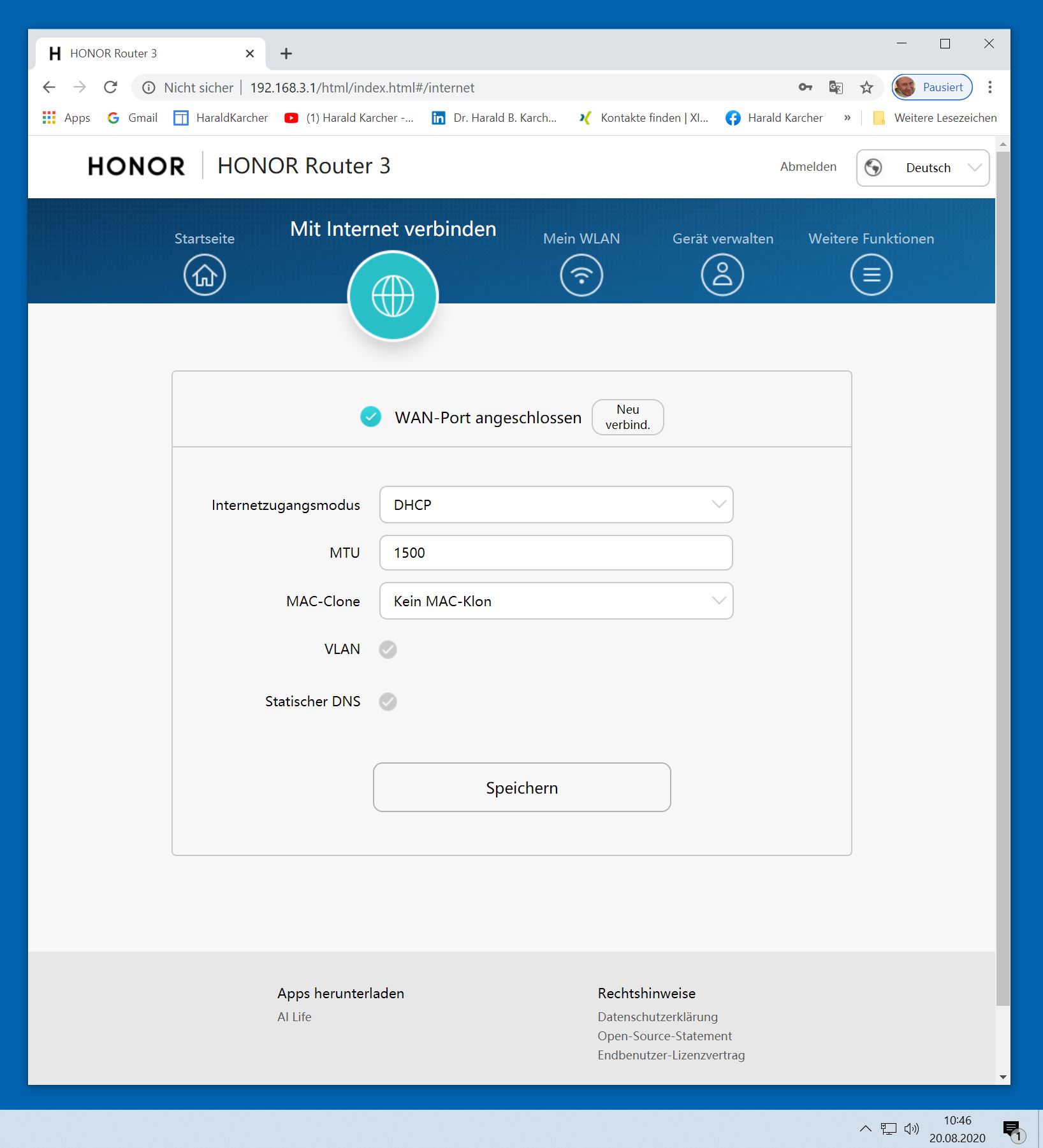Click the MTU input field
Screen dimensions: 1043x1148
click(556, 553)
